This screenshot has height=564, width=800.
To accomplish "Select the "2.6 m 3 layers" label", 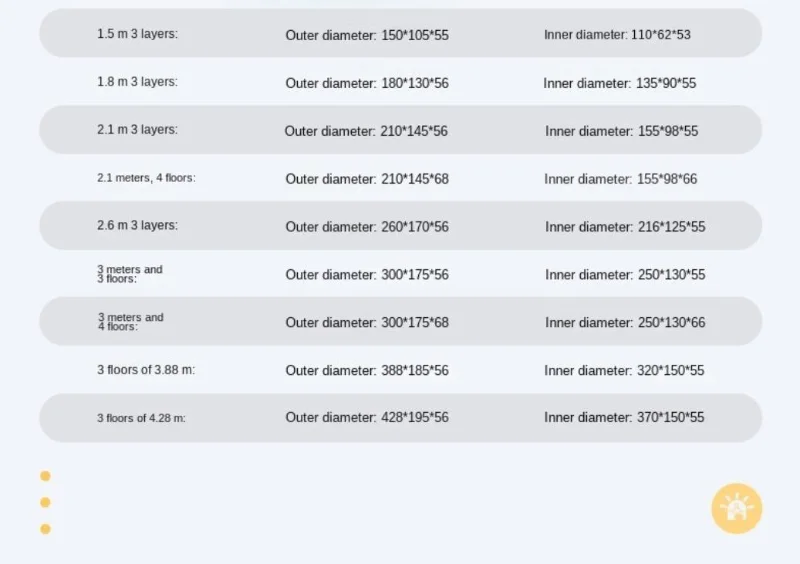I will (137, 226).
